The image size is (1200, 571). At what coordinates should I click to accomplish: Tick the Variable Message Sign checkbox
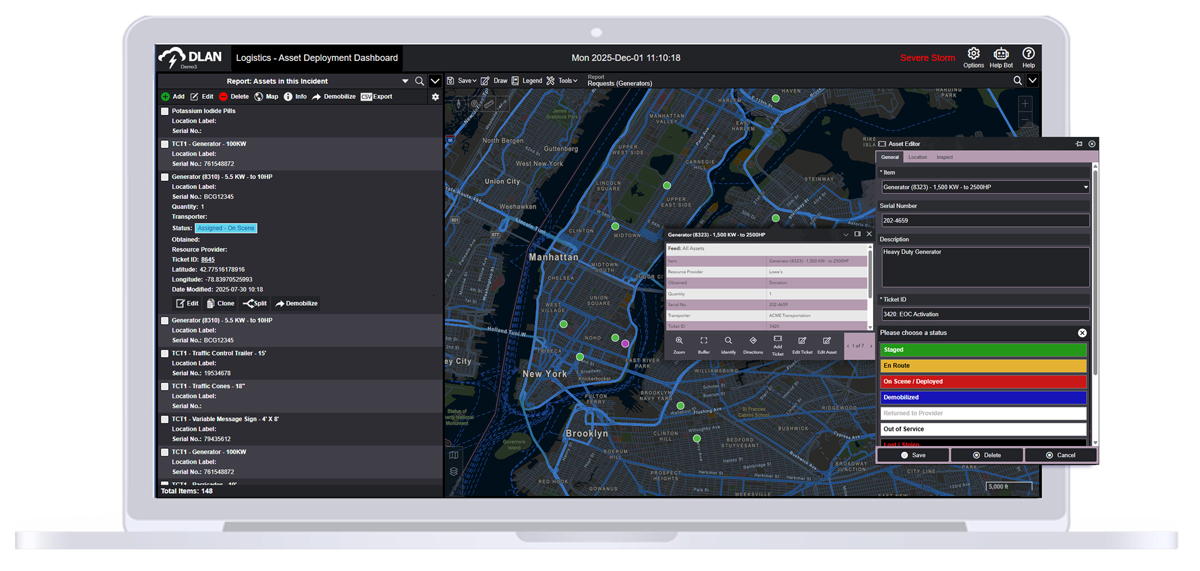[165, 420]
